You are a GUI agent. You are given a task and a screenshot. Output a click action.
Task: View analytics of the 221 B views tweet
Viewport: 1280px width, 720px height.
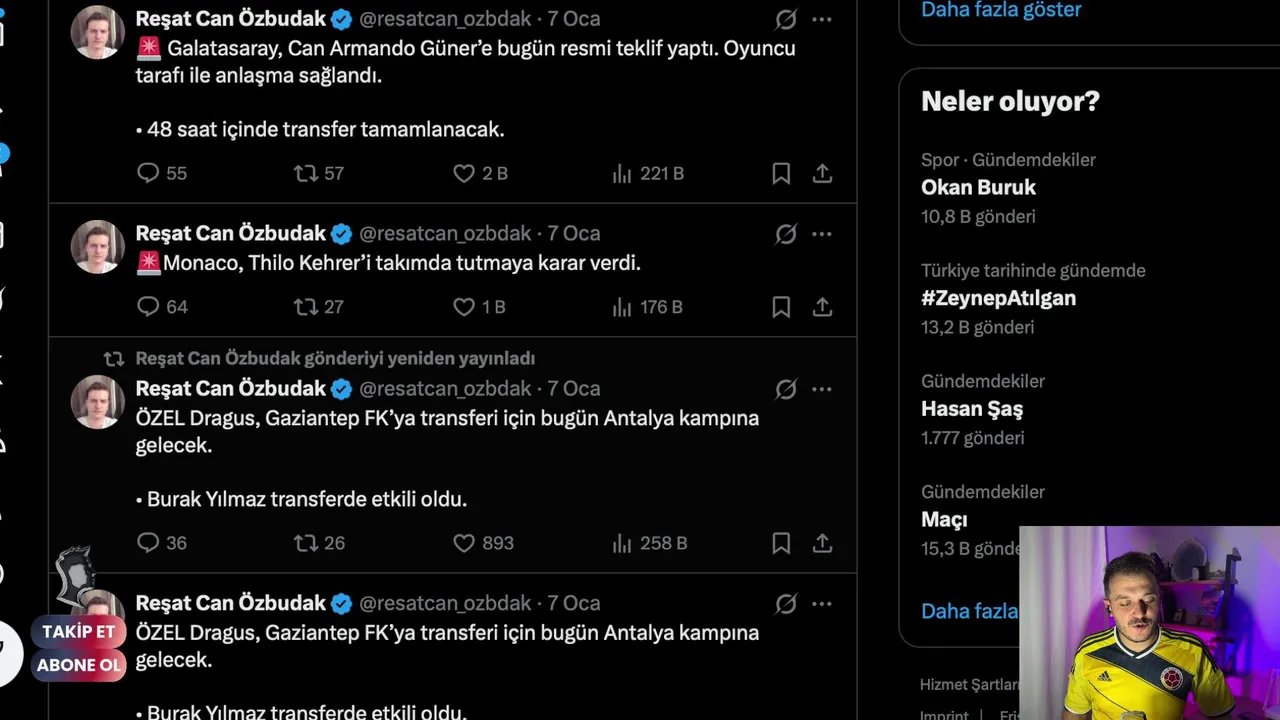pyautogui.click(x=622, y=173)
